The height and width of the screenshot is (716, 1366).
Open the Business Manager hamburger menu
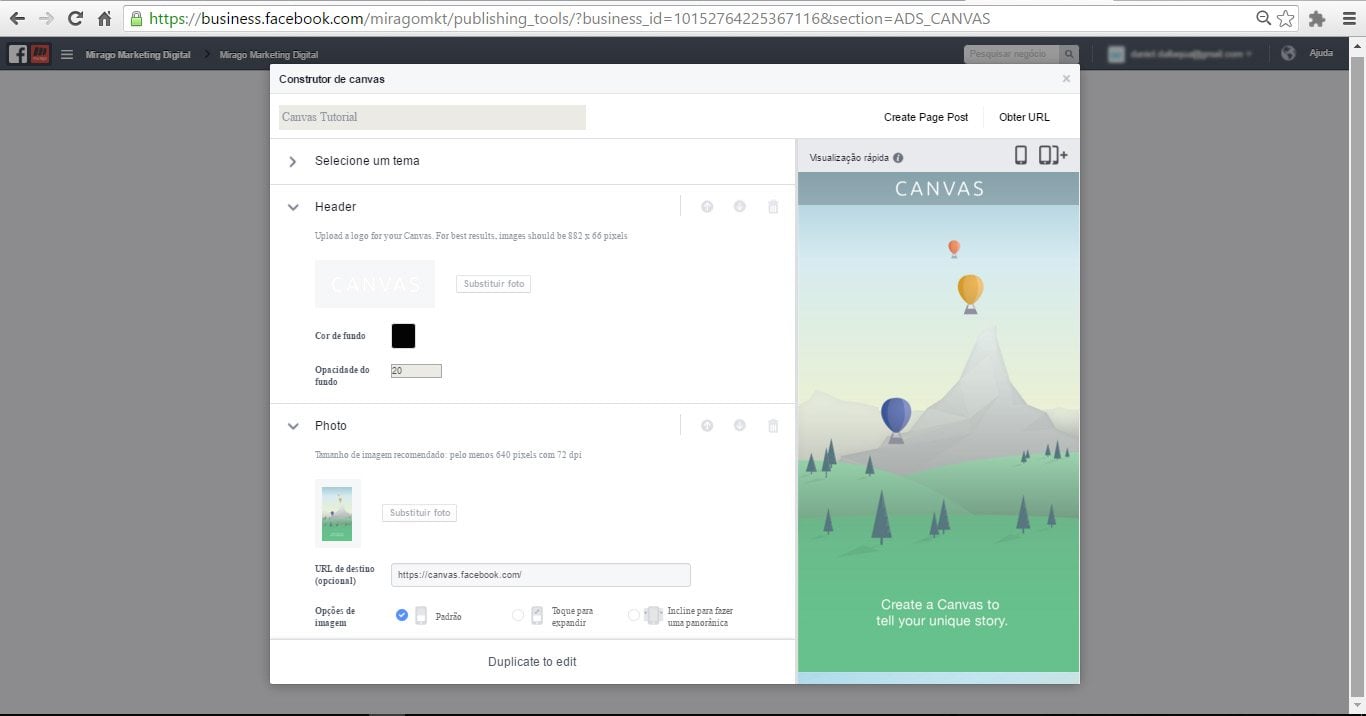coord(67,54)
